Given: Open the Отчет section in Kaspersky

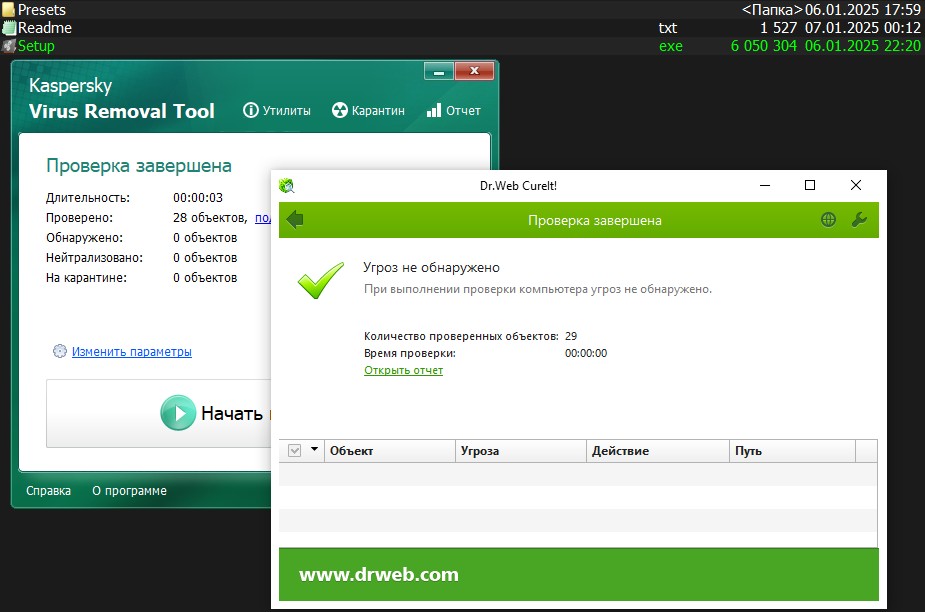Looking at the screenshot, I should point(454,110).
